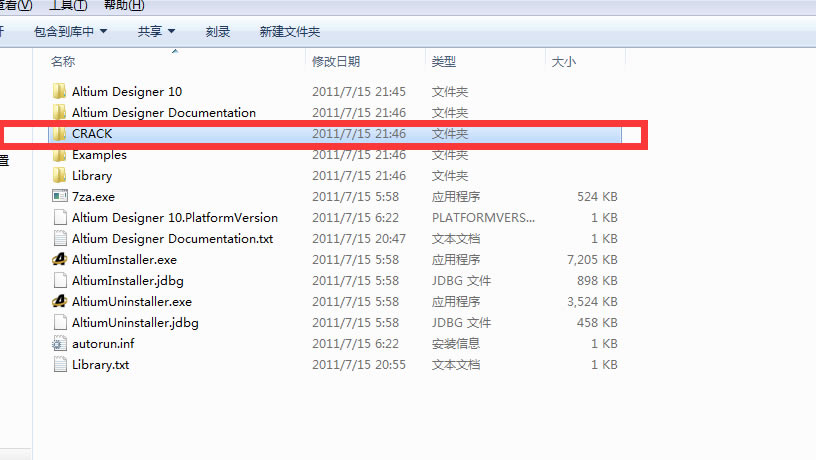Image resolution: width=816 pixels, height=460 pixels.
Task: Click the AltiumInstaller.exe icon
Action: (60, 259)
